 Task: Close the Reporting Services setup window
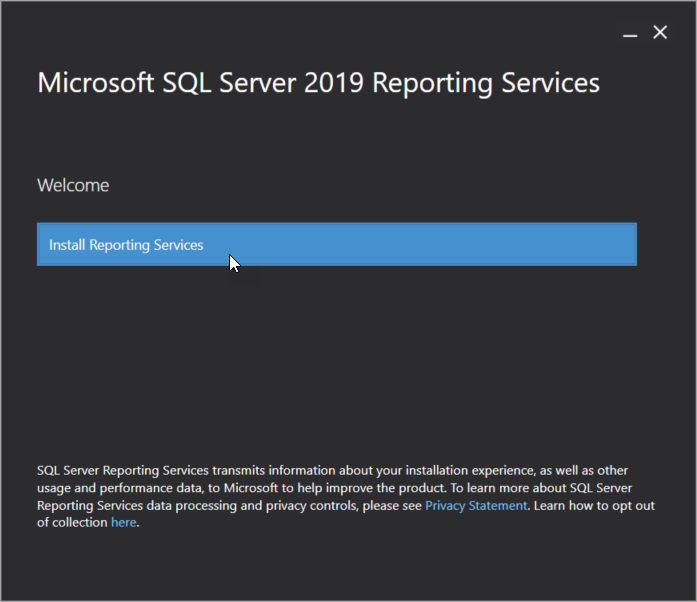[x=660, y=32]
